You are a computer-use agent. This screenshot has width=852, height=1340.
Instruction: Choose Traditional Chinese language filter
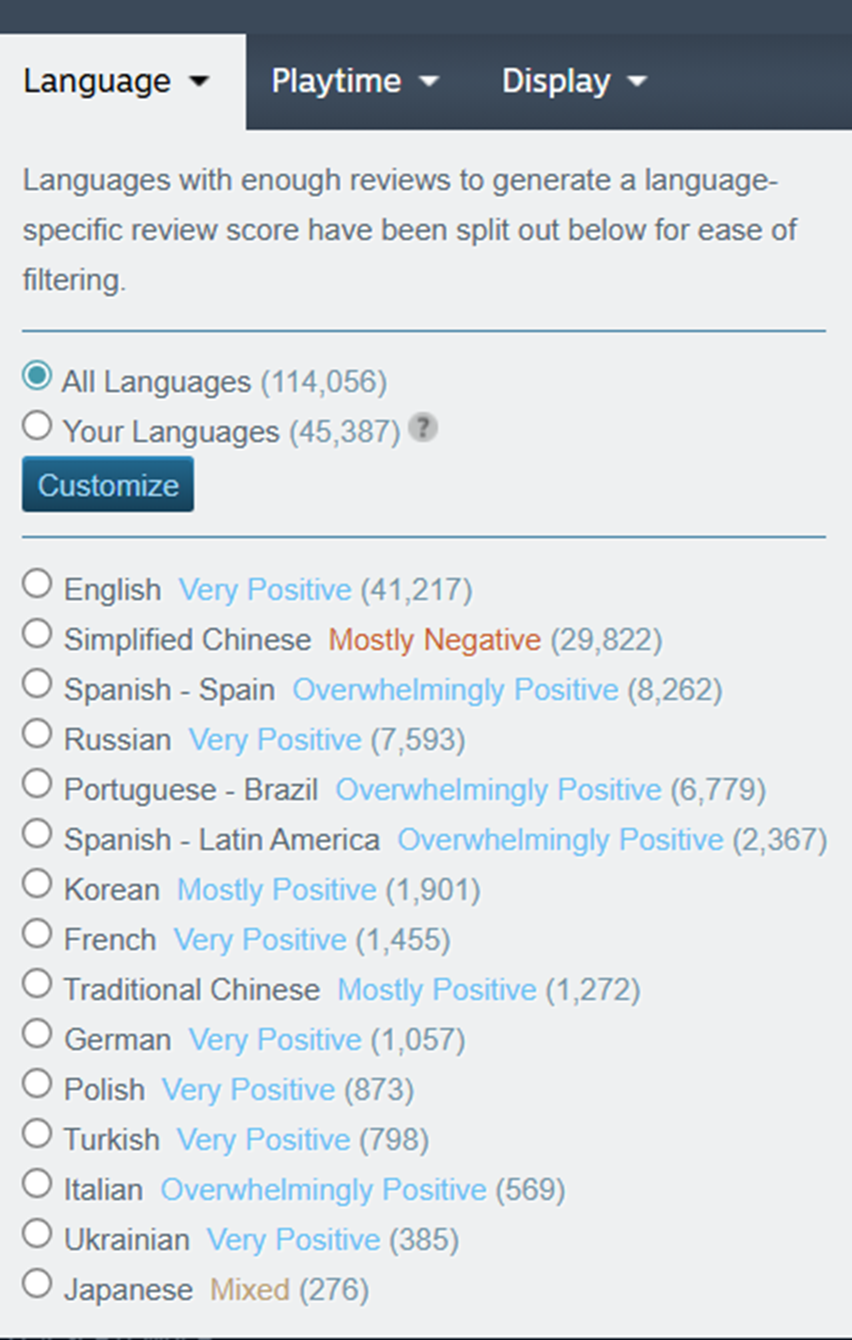tap(37, 984)
